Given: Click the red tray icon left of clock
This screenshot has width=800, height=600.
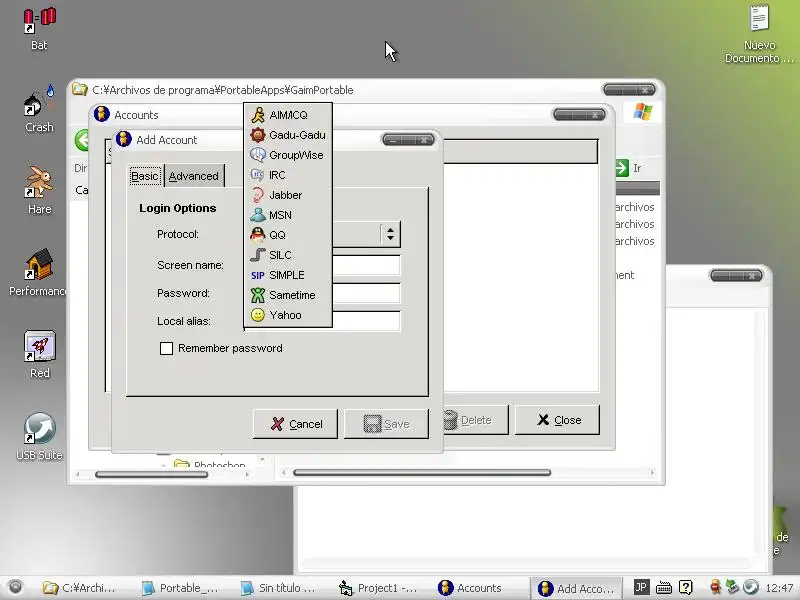Looking at the screenshot, I should 715,587.
